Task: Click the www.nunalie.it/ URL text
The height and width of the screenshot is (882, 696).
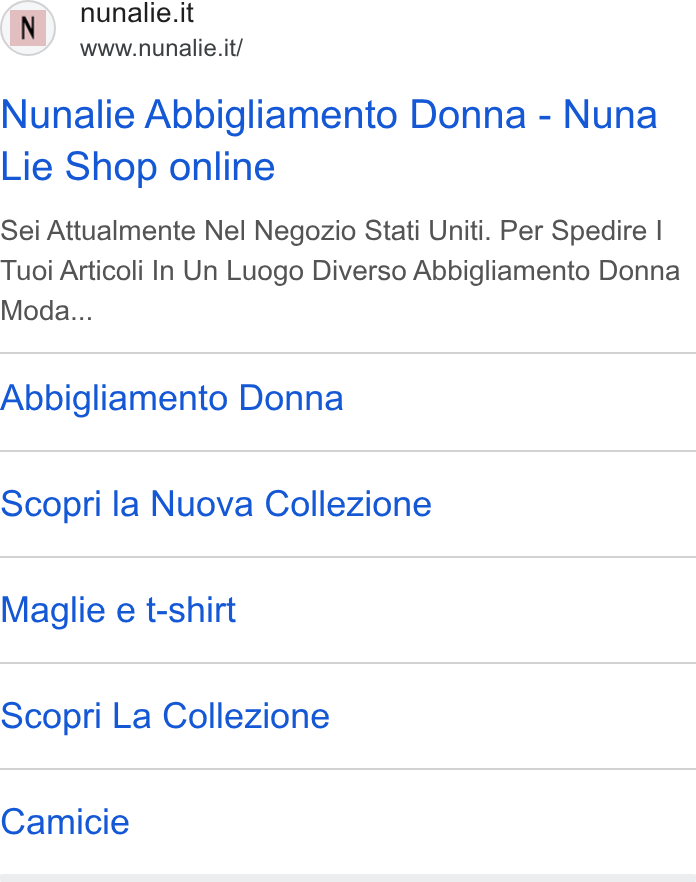Action: (161, 48)
